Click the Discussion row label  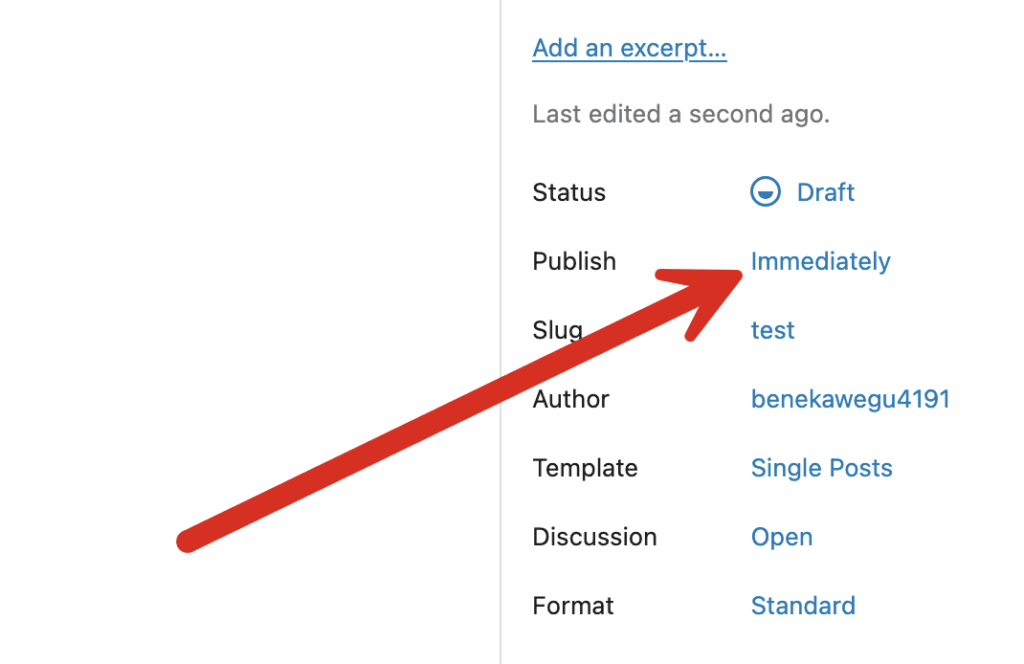click(594, 537)
